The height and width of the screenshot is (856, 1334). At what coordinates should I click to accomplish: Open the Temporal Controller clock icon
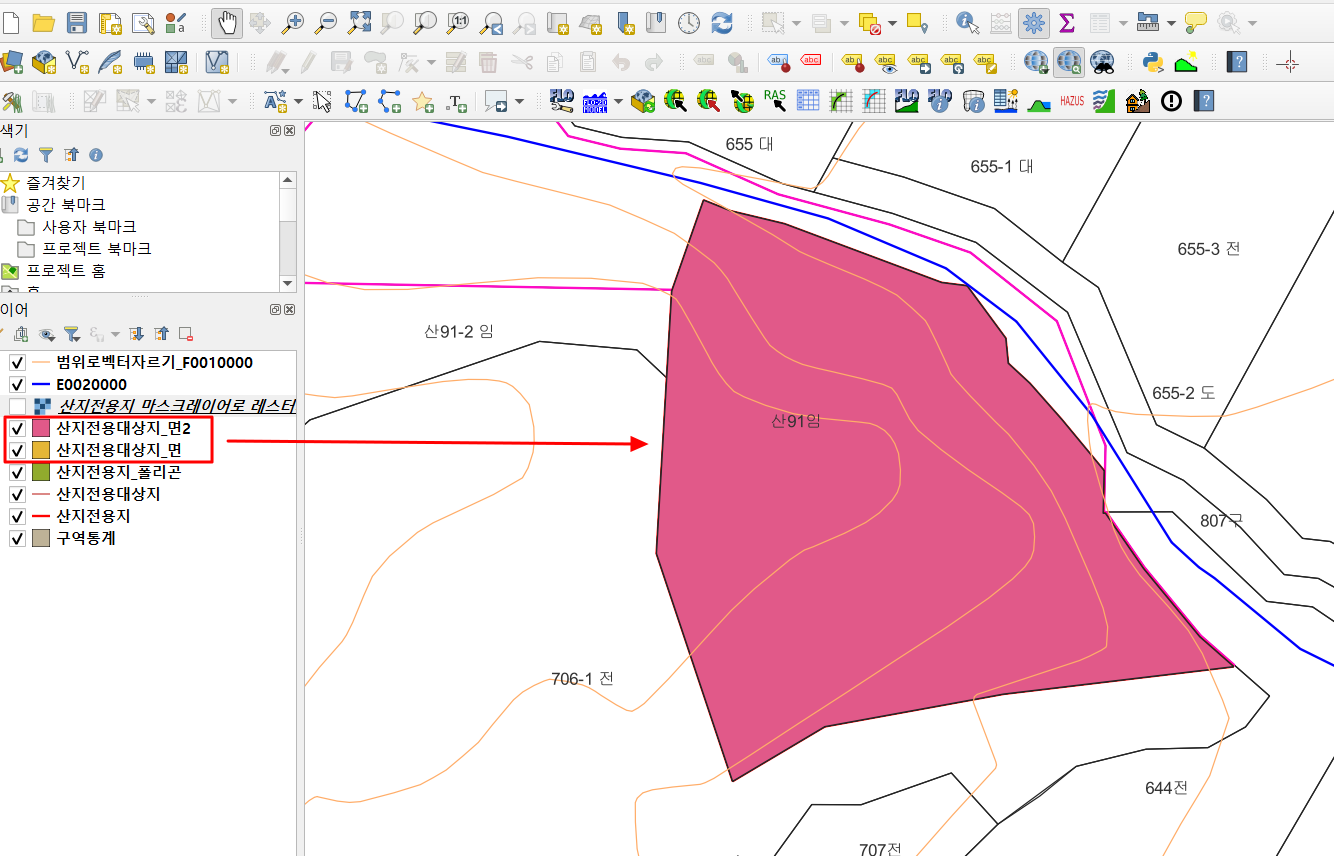689,22
